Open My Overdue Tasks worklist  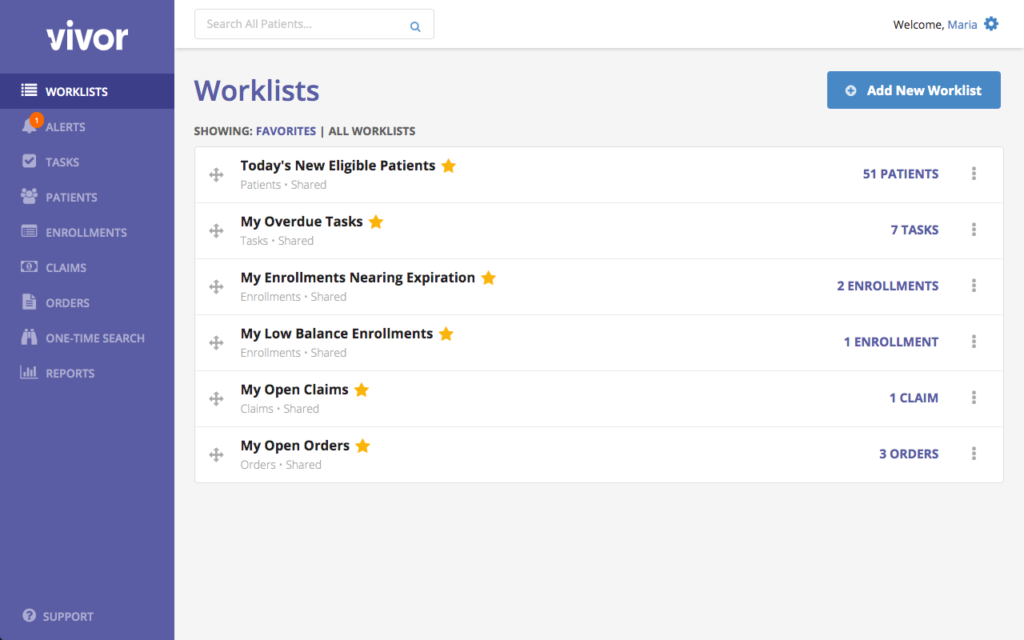301,222
